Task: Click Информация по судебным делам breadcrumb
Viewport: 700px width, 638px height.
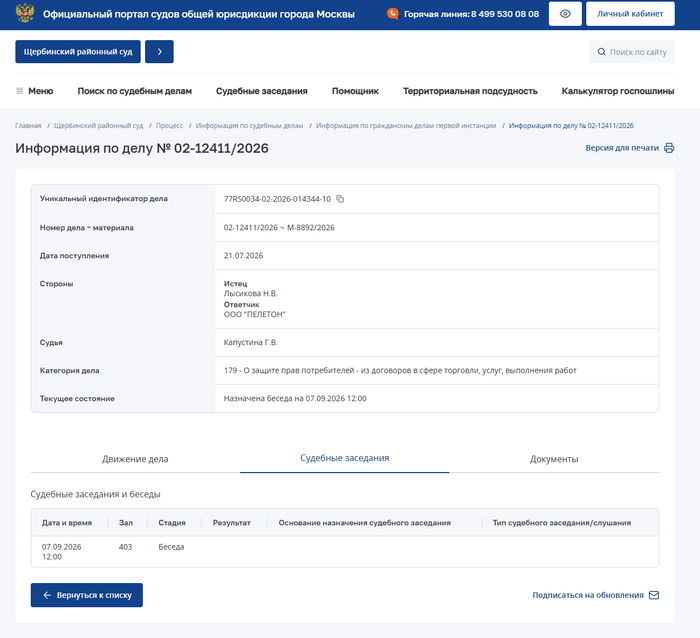Action: click(x=249, y=126)
